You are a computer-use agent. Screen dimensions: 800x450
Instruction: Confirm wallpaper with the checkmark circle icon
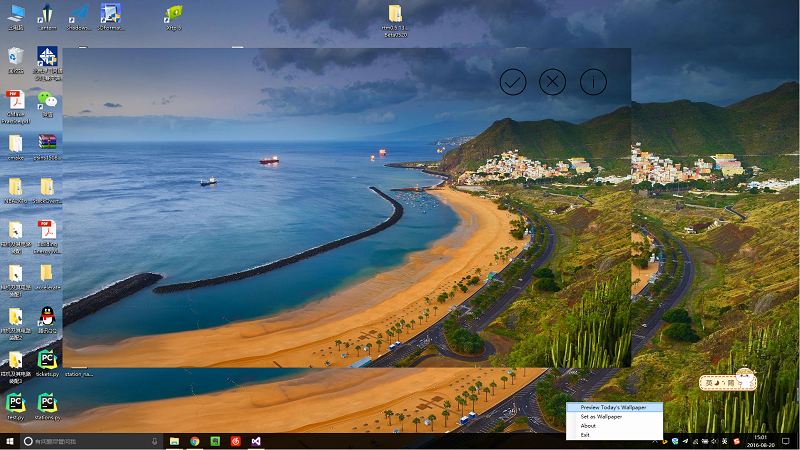coord(513,82)
